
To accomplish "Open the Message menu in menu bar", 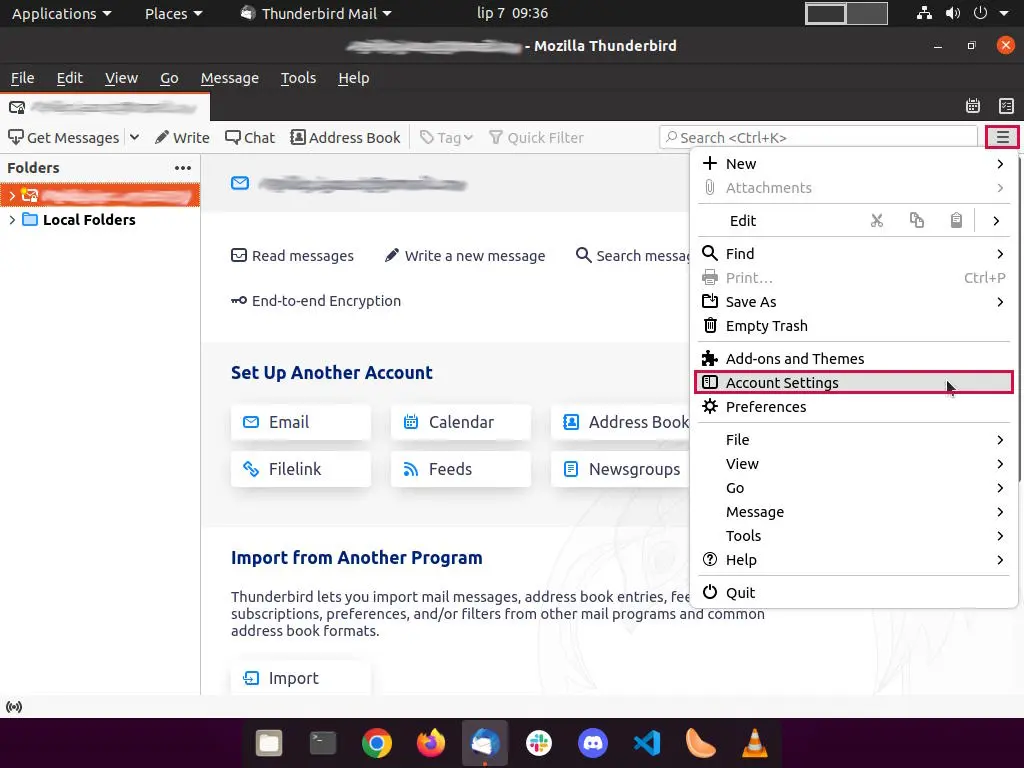I will tap(229, 78).
